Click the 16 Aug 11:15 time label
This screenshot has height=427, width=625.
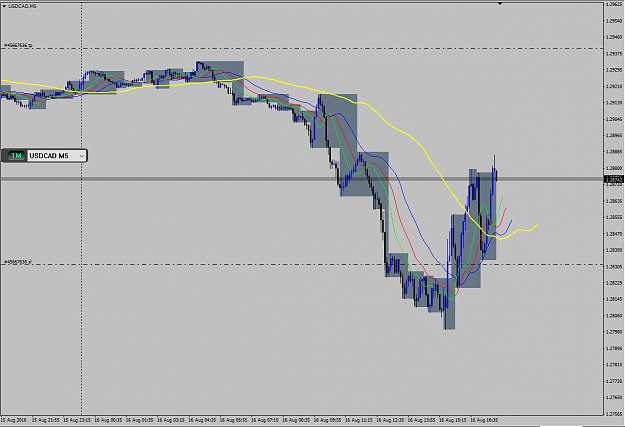(359, 420)
